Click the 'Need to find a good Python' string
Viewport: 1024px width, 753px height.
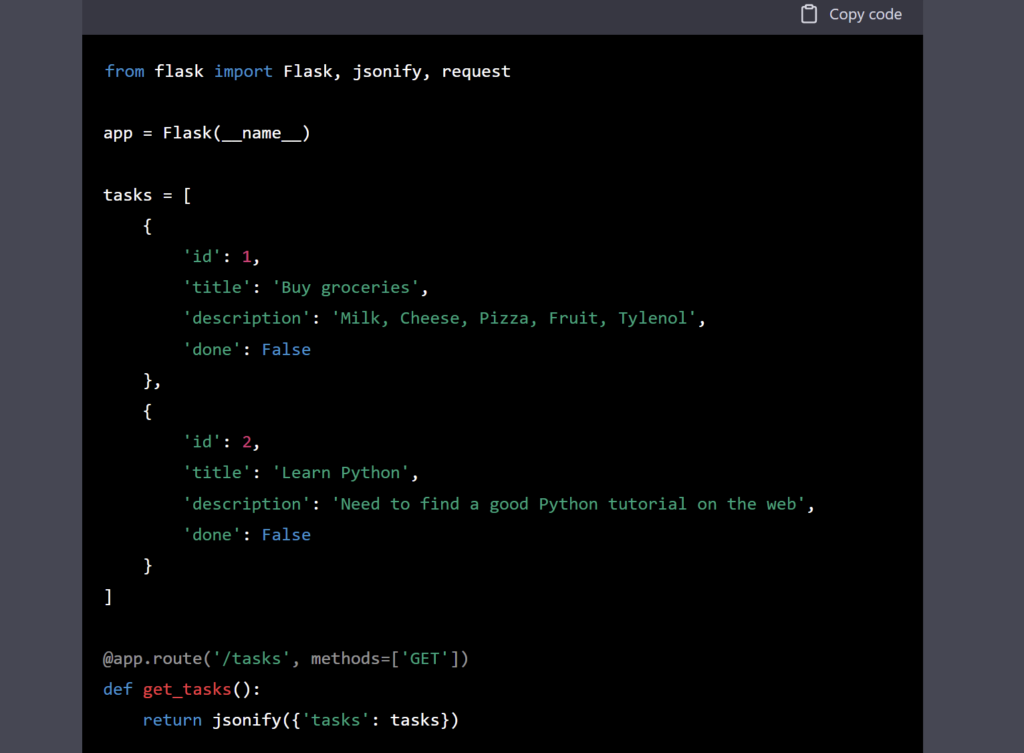(x=569, y=504)
